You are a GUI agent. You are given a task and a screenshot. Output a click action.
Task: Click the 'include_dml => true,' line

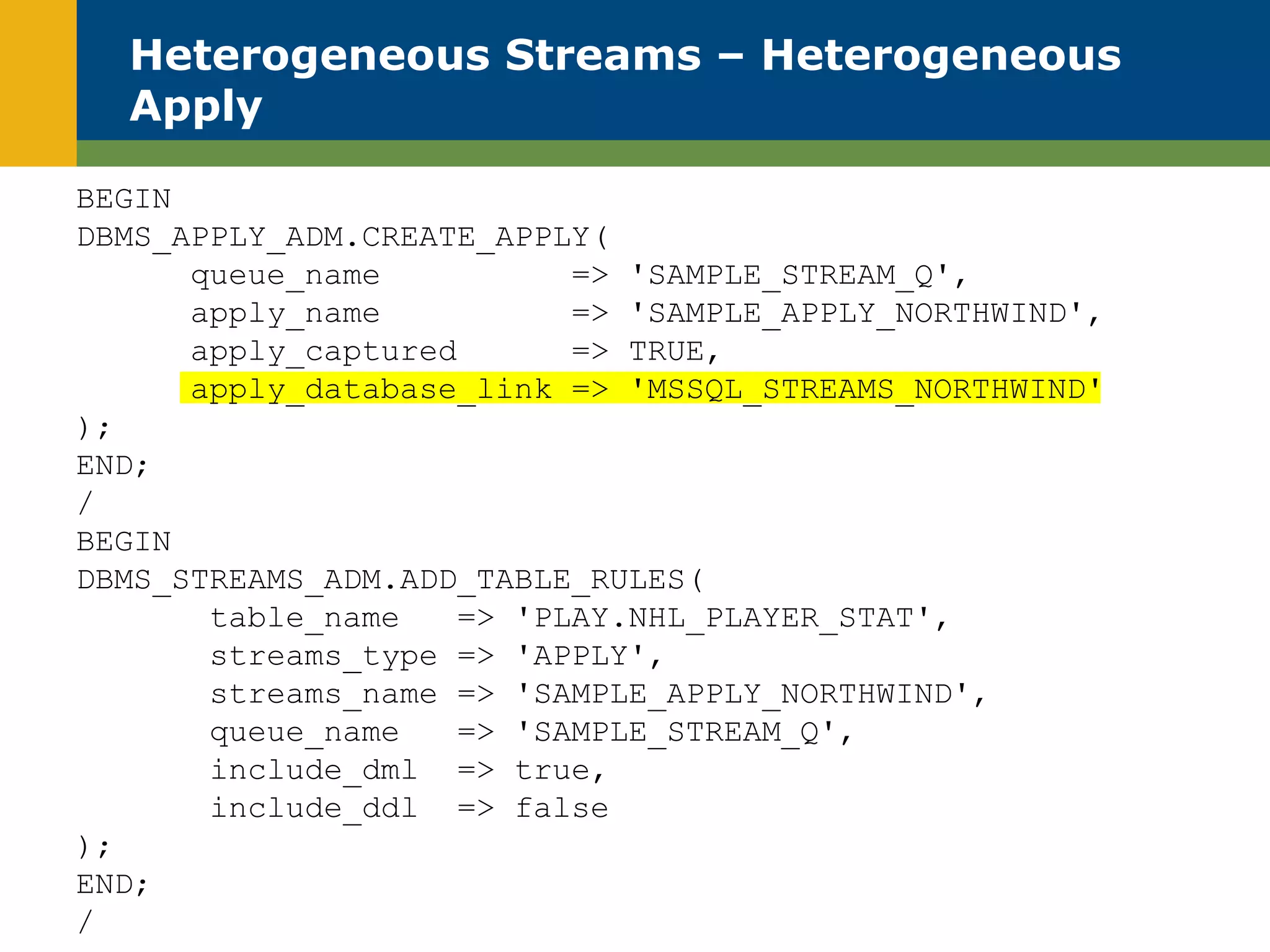[407, 771]
